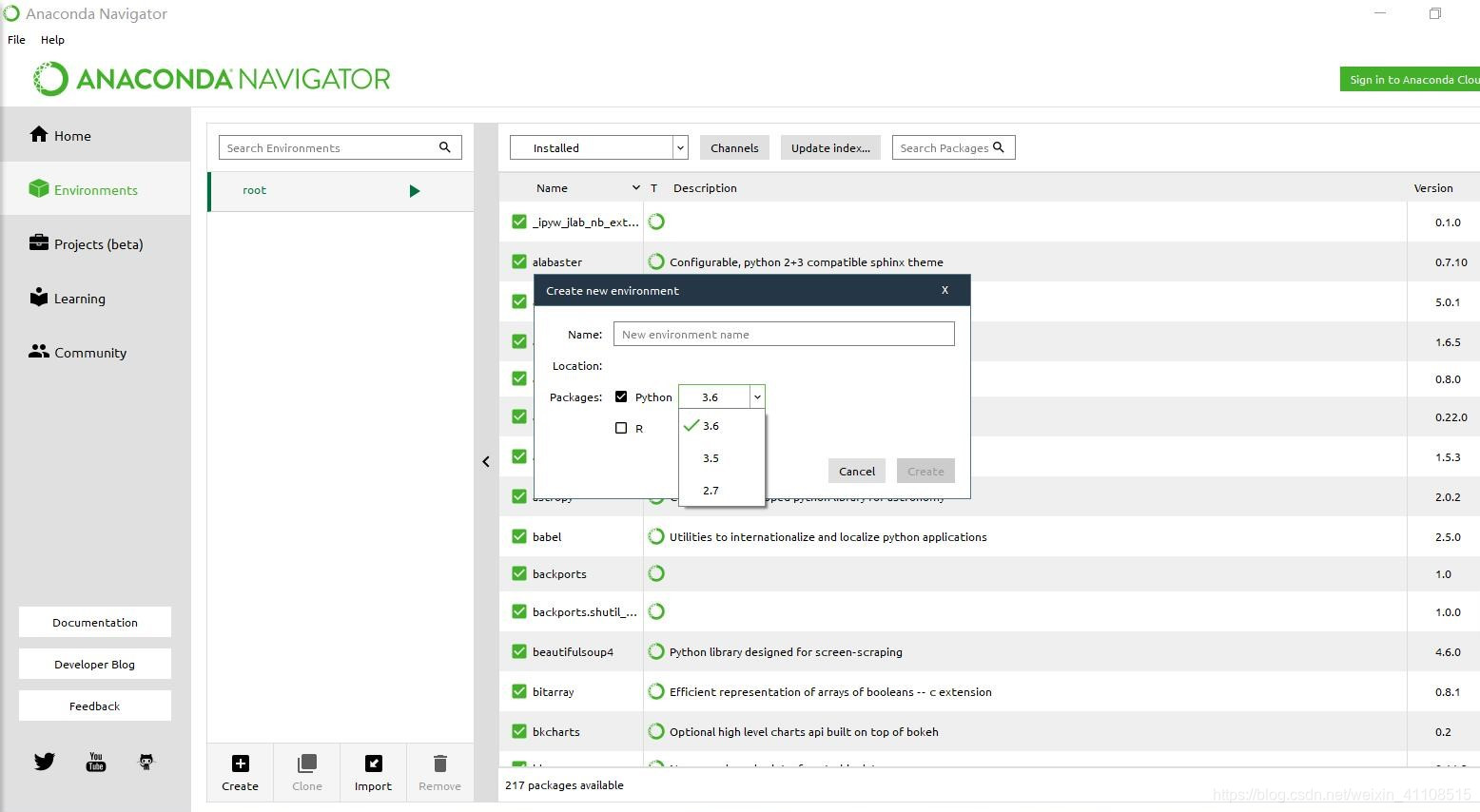Open the File menu
Viewport: 1480px width, 812px height.
[16, 40]
